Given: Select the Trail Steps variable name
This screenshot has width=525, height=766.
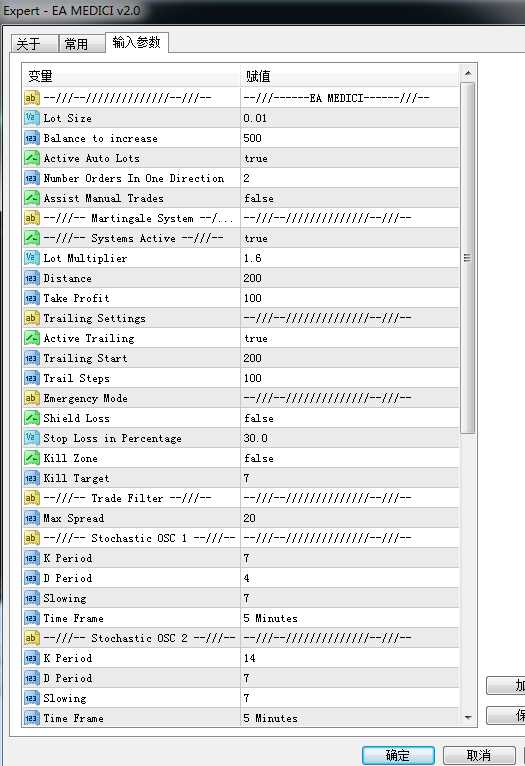Looking at the screenshot, I should pyautogui.click(x=77, y=379).
